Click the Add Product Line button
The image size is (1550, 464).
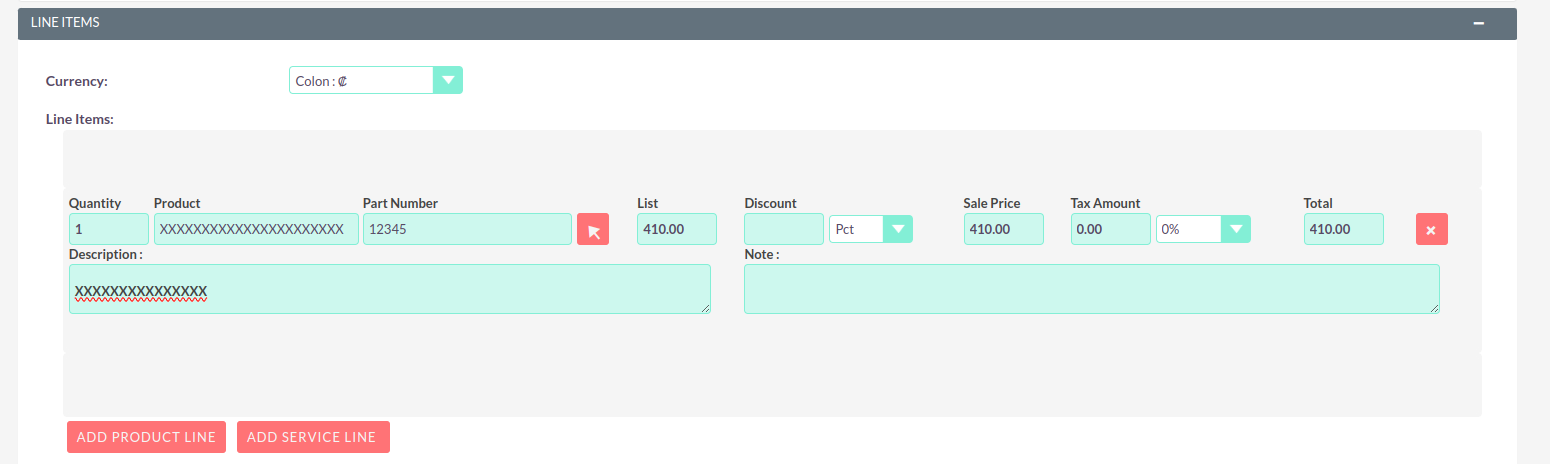point(146,437)
